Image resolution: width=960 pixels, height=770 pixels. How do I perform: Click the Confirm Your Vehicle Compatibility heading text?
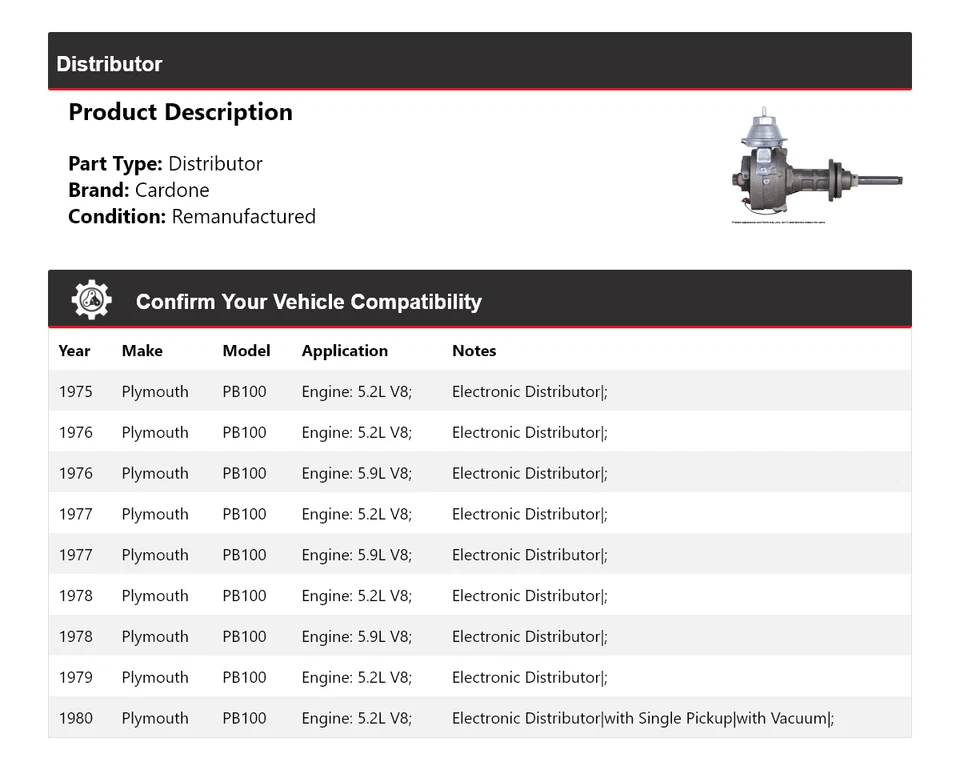pos(308,302)
